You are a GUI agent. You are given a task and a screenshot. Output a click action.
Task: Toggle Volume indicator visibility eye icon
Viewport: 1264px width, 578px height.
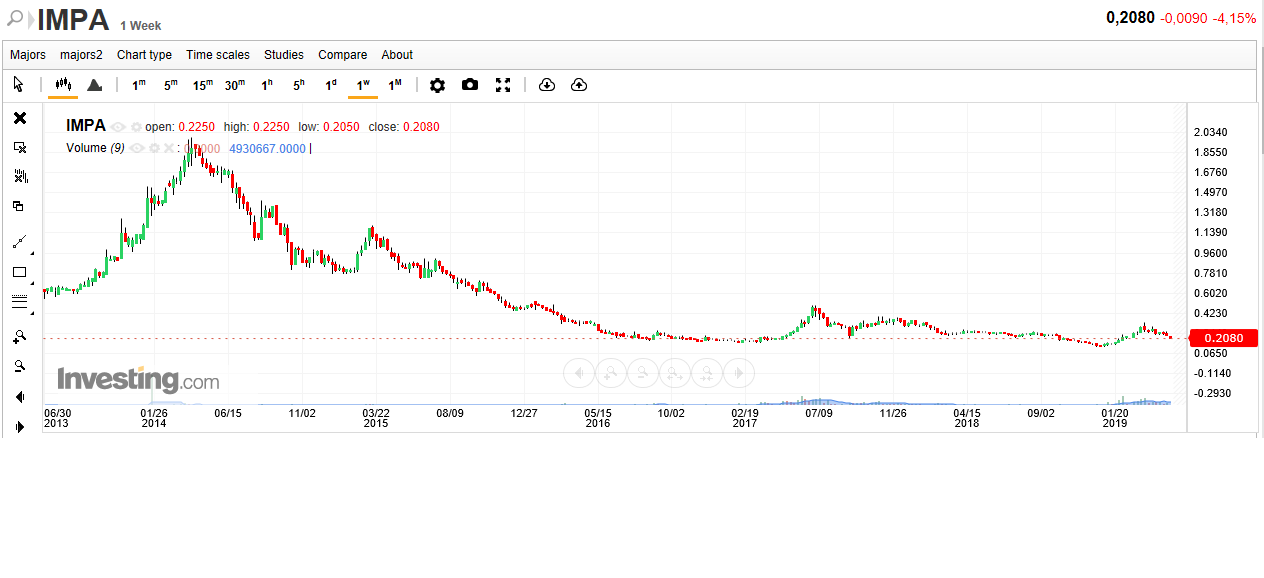137,148
